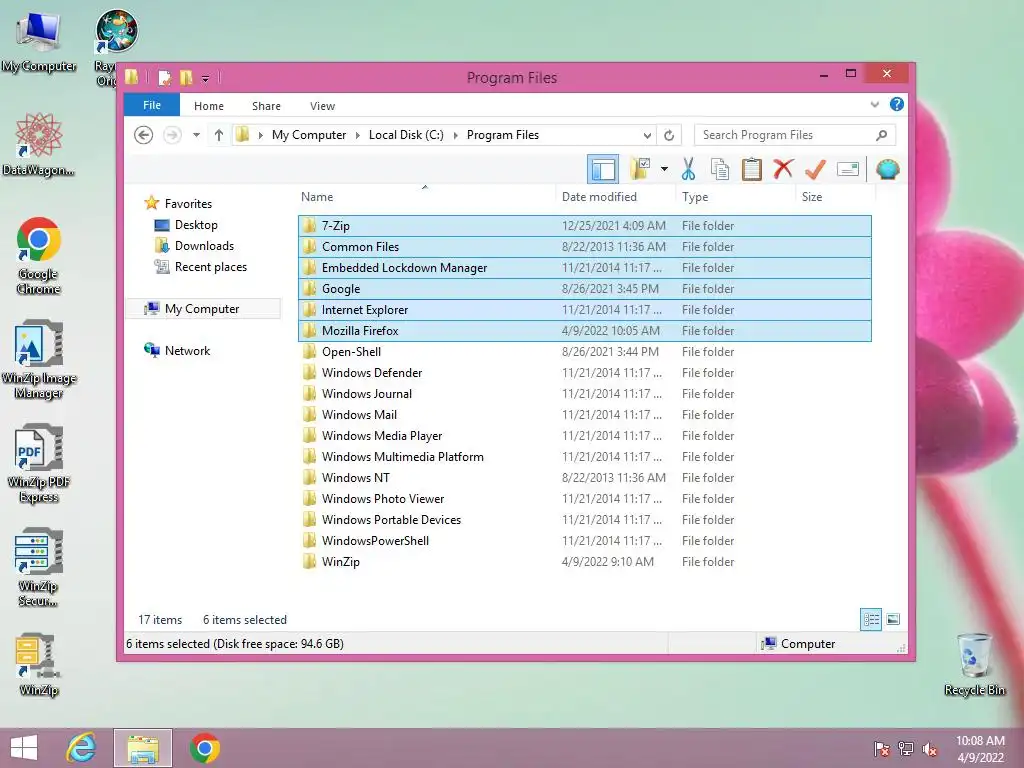
Task: Paste from clipboard toolbar icon
Action: 752,169
